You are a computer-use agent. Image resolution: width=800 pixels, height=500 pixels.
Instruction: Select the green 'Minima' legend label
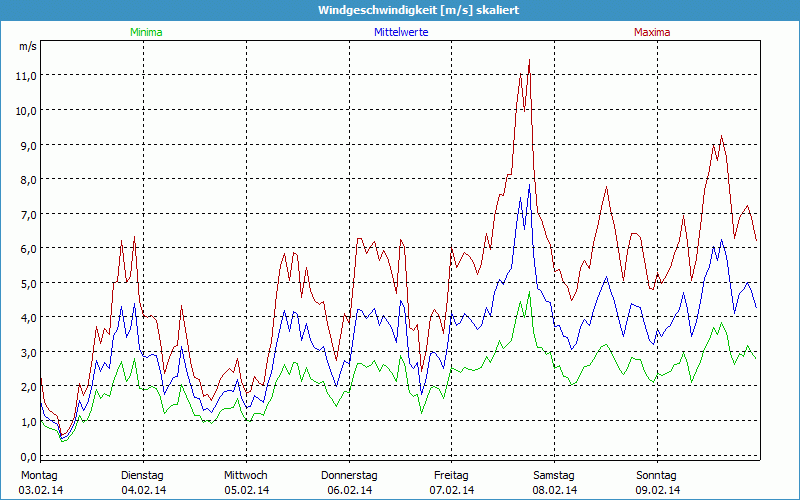pyautogui.click(x=146, y=32)
